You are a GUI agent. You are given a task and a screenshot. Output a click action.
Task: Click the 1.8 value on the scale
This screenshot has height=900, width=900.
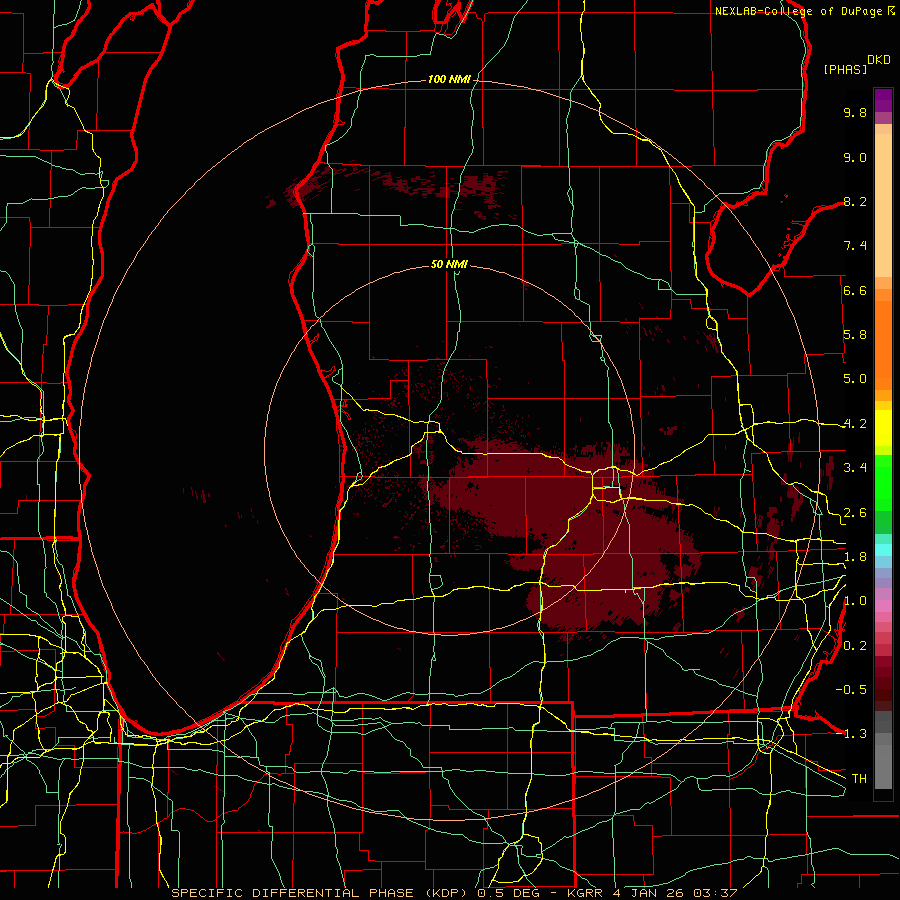pos(855,557)
